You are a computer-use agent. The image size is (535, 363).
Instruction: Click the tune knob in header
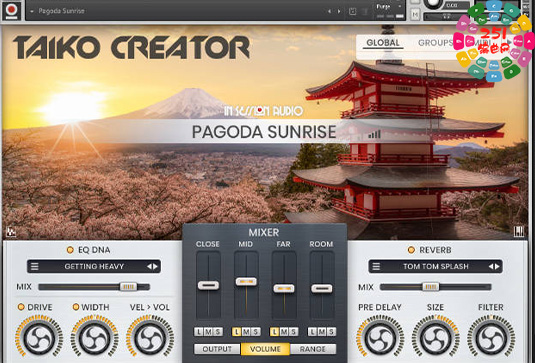pos(433,4)
